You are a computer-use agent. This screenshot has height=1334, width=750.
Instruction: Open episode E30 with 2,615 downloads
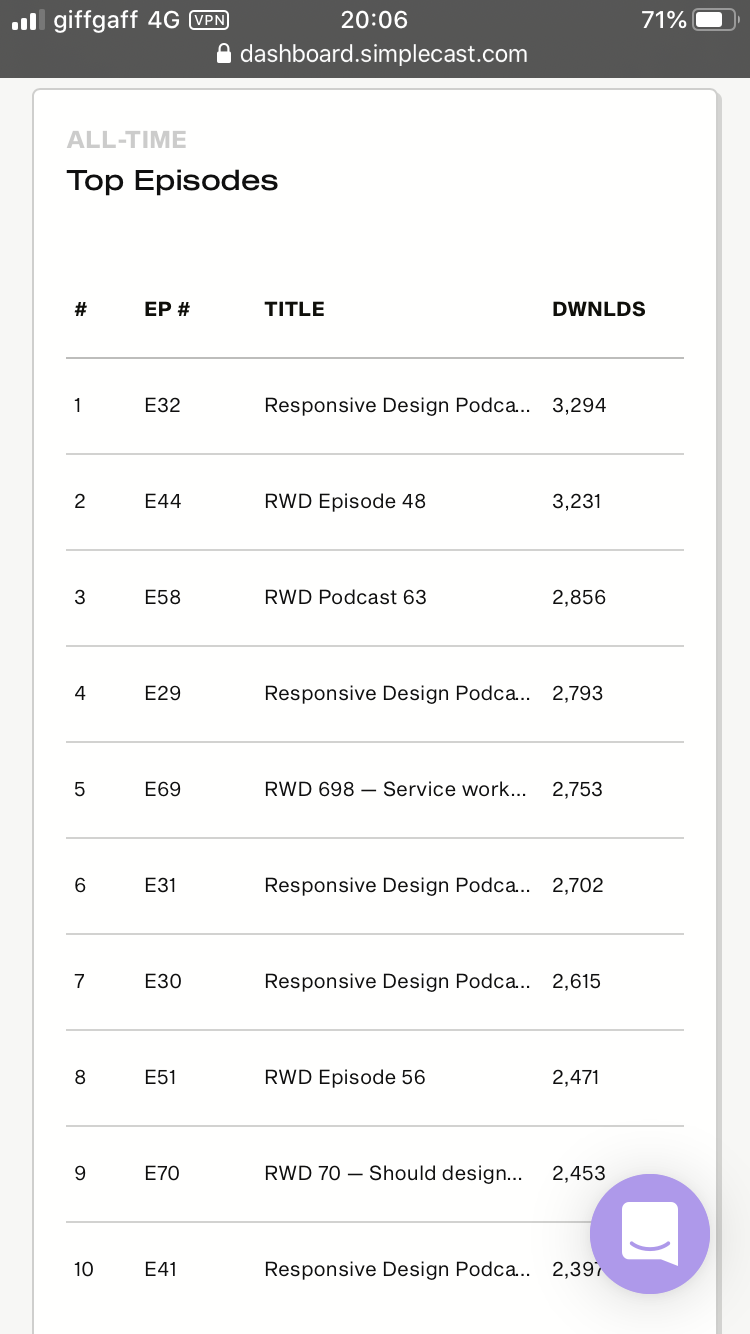click(x=375, y=982)
